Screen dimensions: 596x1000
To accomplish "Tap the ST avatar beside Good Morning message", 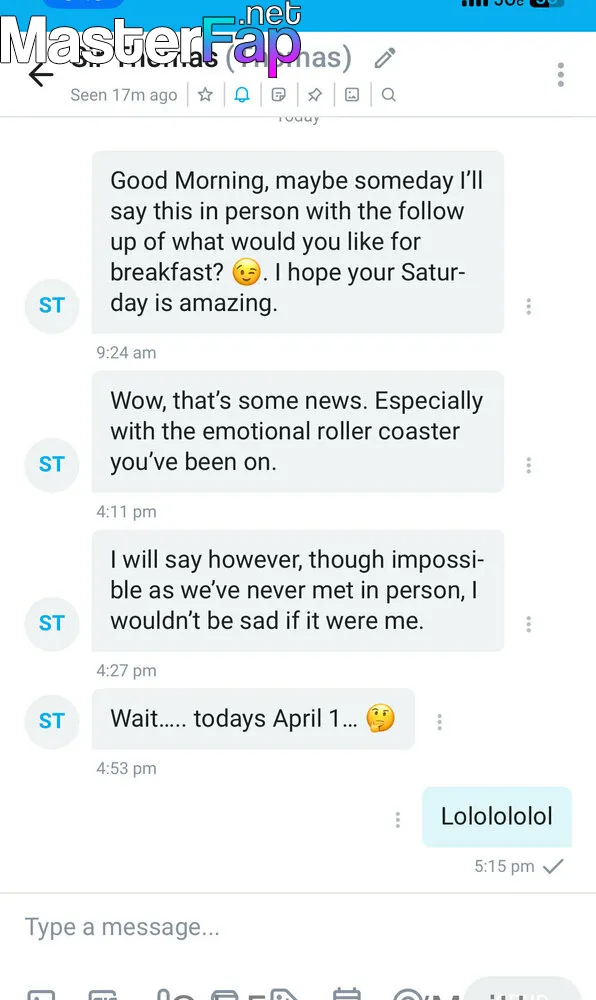I will click(52, 305).
